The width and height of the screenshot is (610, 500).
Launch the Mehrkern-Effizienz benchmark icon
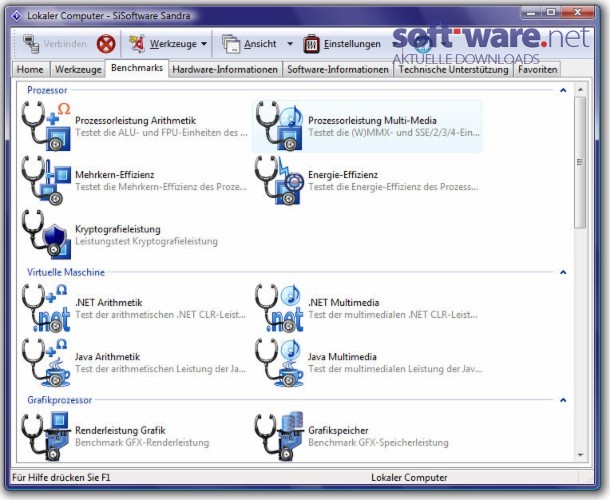[x=46, y=180]
